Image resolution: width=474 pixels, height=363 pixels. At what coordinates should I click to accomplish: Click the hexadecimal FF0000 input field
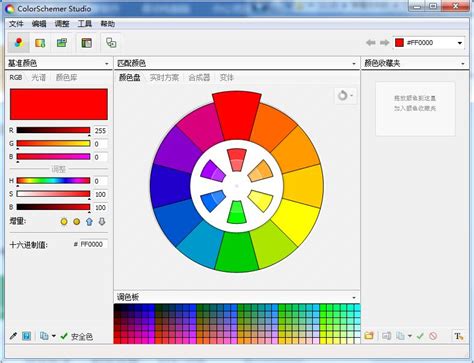(93, 244)
